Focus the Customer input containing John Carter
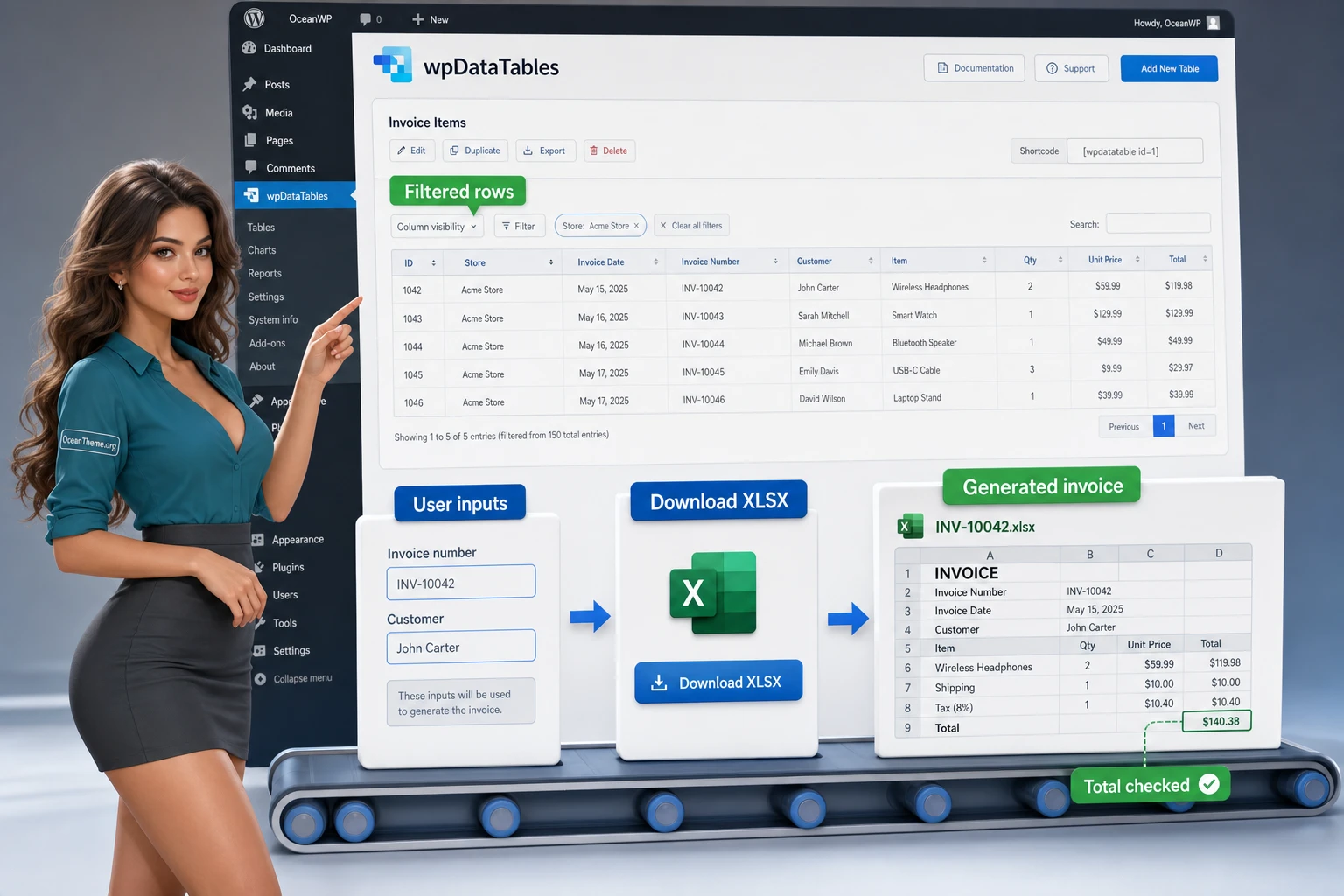The width and height of the screenshot is (1344, 896). point(461,647)
